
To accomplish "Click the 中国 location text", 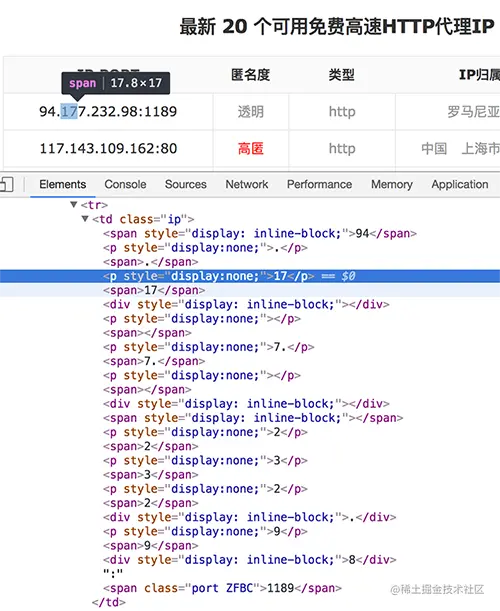I will point(434,148).
